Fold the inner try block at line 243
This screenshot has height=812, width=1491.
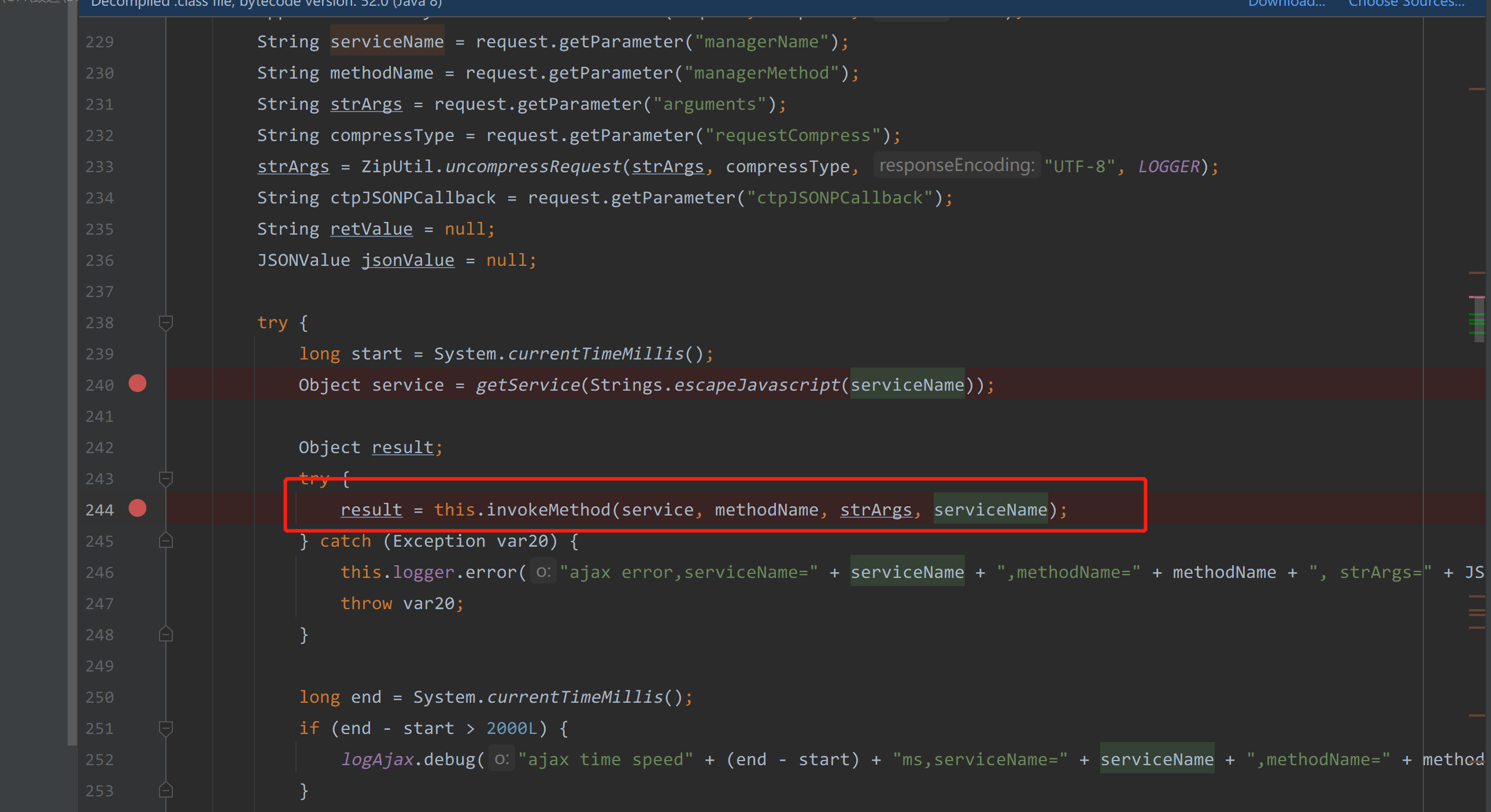tap(165, 479)
